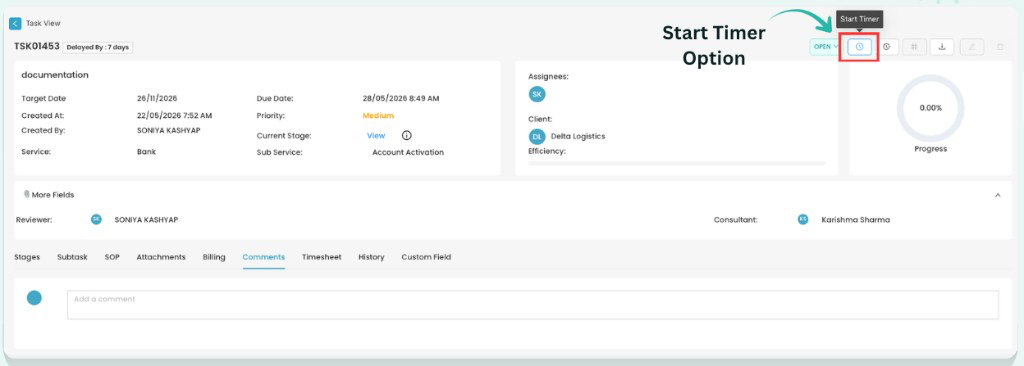Click the Bank service value
This screenshot has width=1024, height=366.
tap(146, 152)
